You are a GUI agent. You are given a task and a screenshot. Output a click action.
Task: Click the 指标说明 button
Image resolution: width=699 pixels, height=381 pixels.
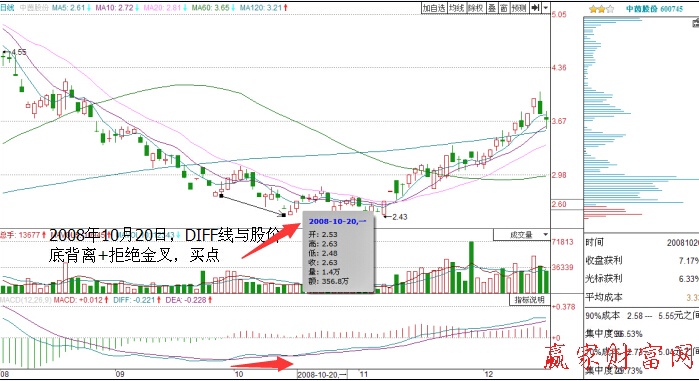(x=529, y=299)
